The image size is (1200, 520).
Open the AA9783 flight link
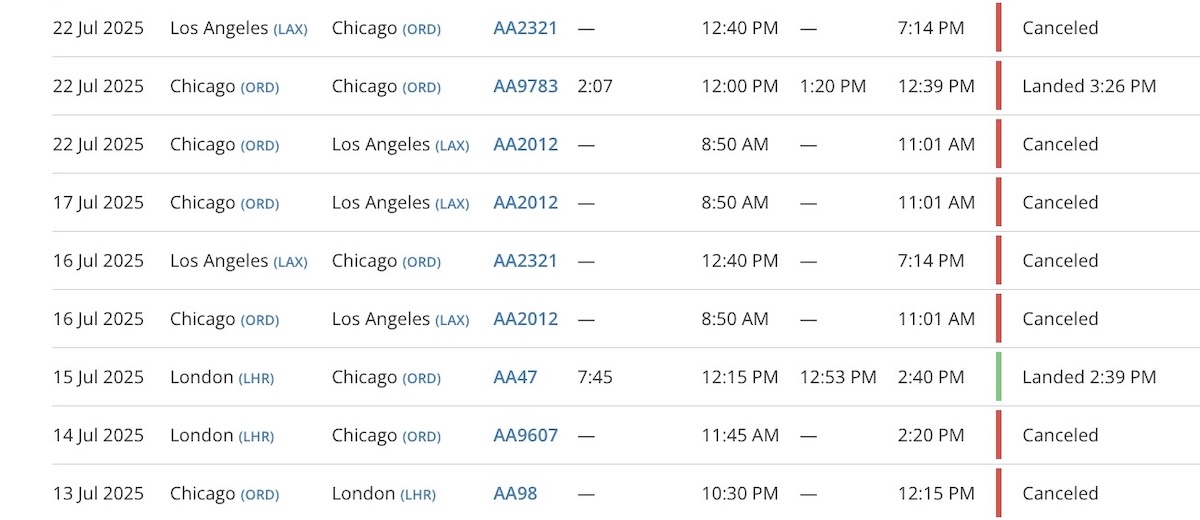point(525,86)
